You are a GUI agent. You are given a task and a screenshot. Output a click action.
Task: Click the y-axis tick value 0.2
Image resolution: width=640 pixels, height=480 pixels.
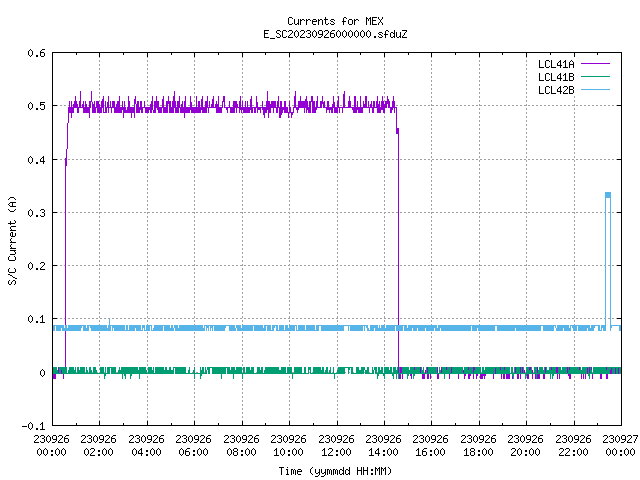pos(36,266)
